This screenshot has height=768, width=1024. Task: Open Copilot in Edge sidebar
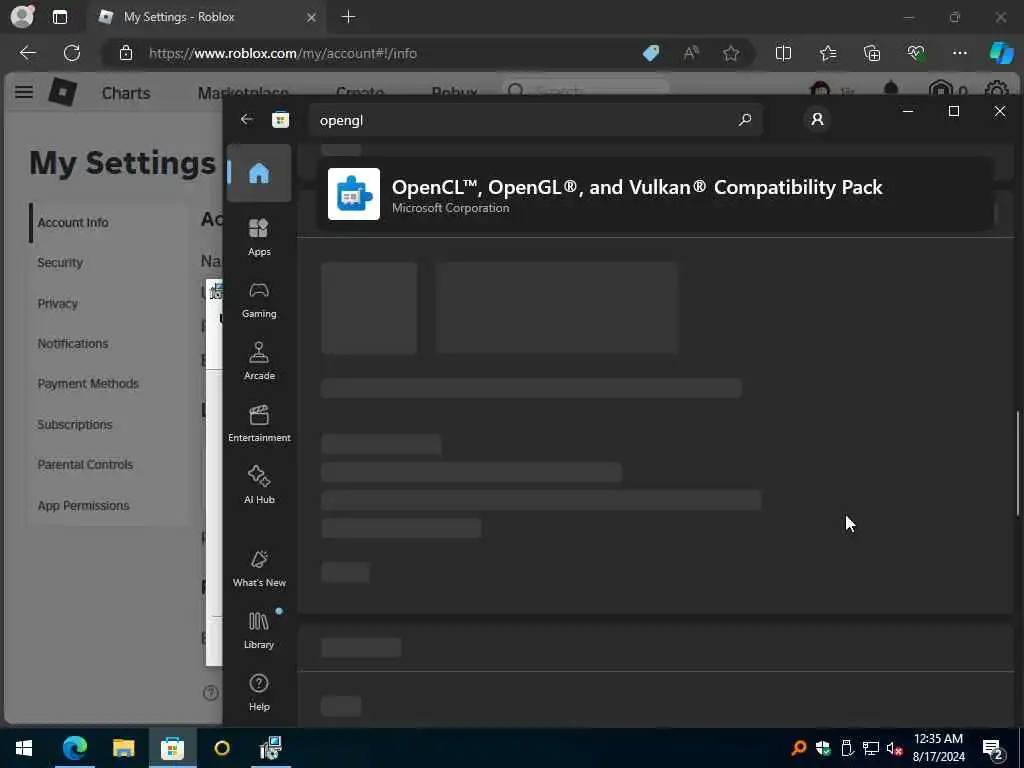[x=1000, y=53]
